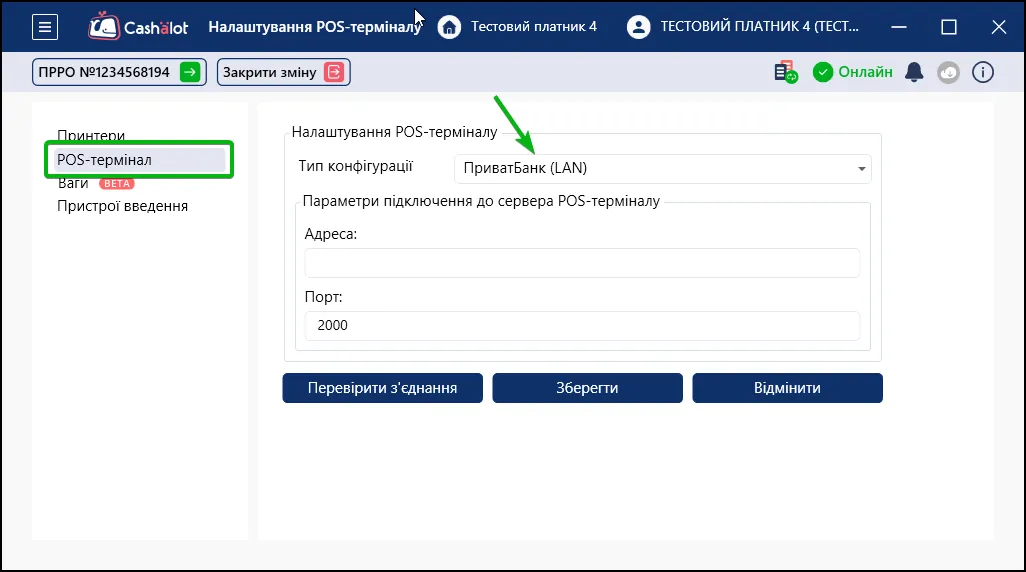Click Перевірити з'єднання button
This screenshot has height=572, width=1026.
[x=382, y=388]
